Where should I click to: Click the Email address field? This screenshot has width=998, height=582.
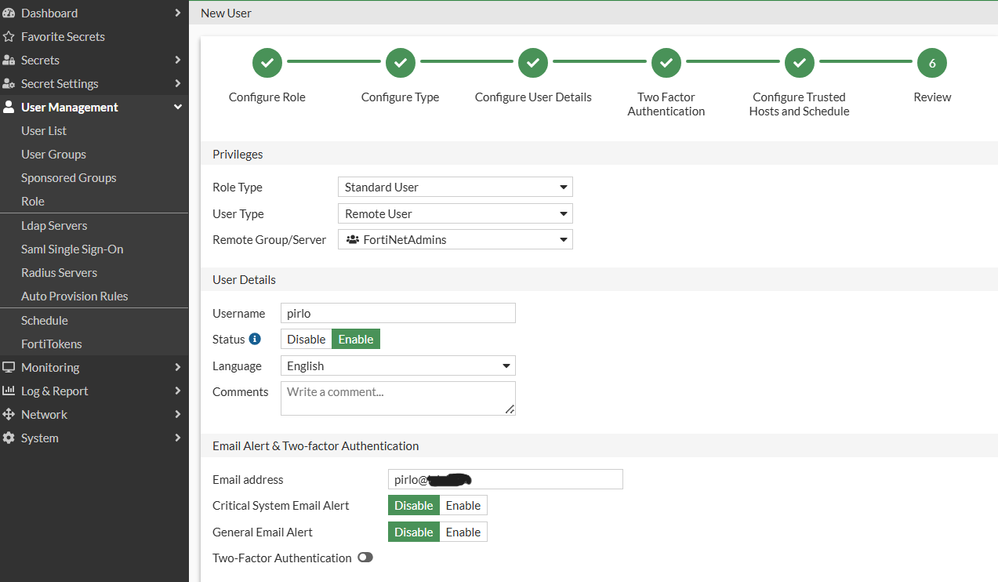(x=505, y=479)
